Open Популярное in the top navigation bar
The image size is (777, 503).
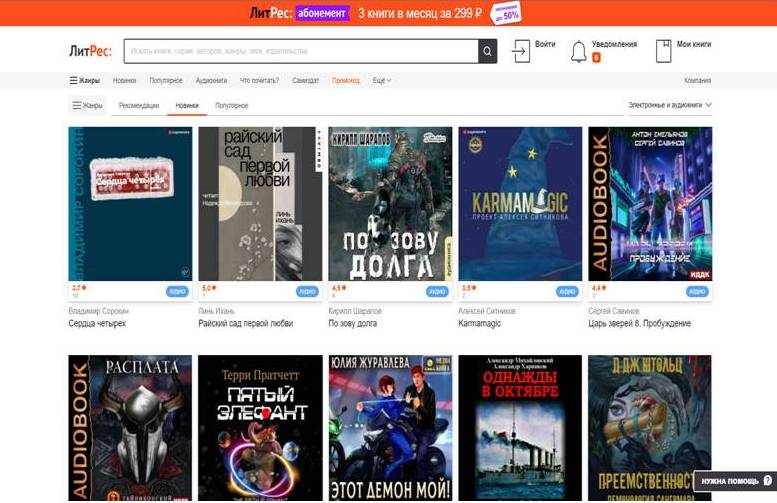166,80
